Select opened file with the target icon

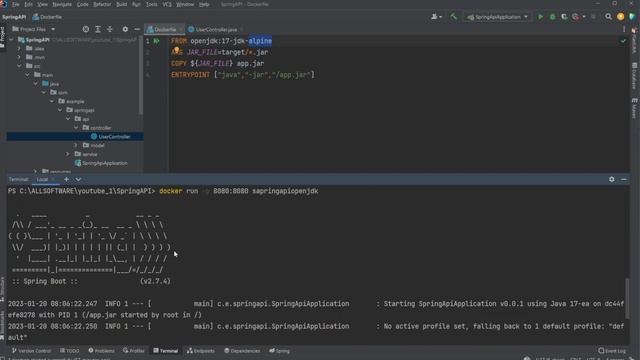[85, 29]
